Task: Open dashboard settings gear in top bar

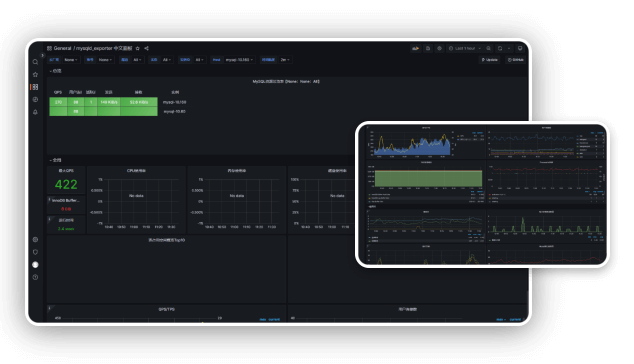Action: (x=440, y=48)
